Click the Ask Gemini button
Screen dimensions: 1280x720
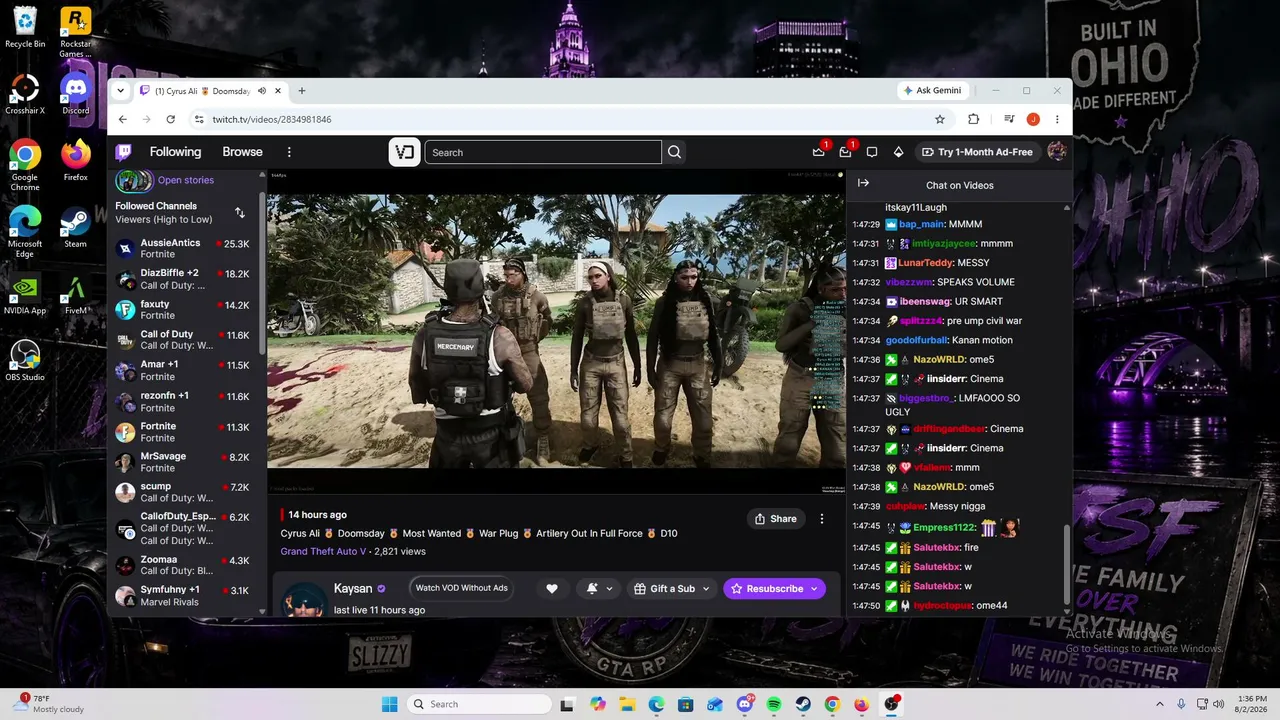932,91
